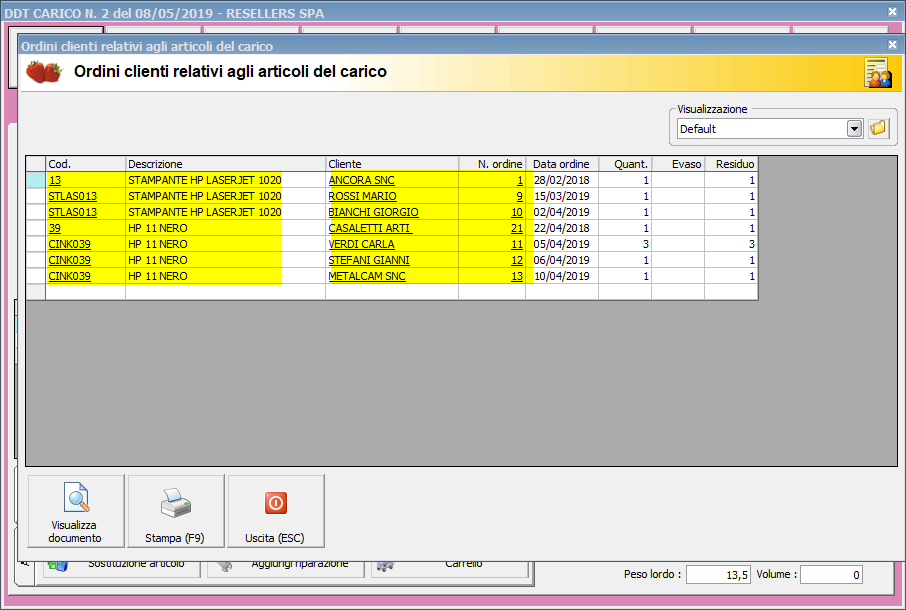
Task: Expand the Visualizzazione Default dropdown arrow
Action: 855,128
